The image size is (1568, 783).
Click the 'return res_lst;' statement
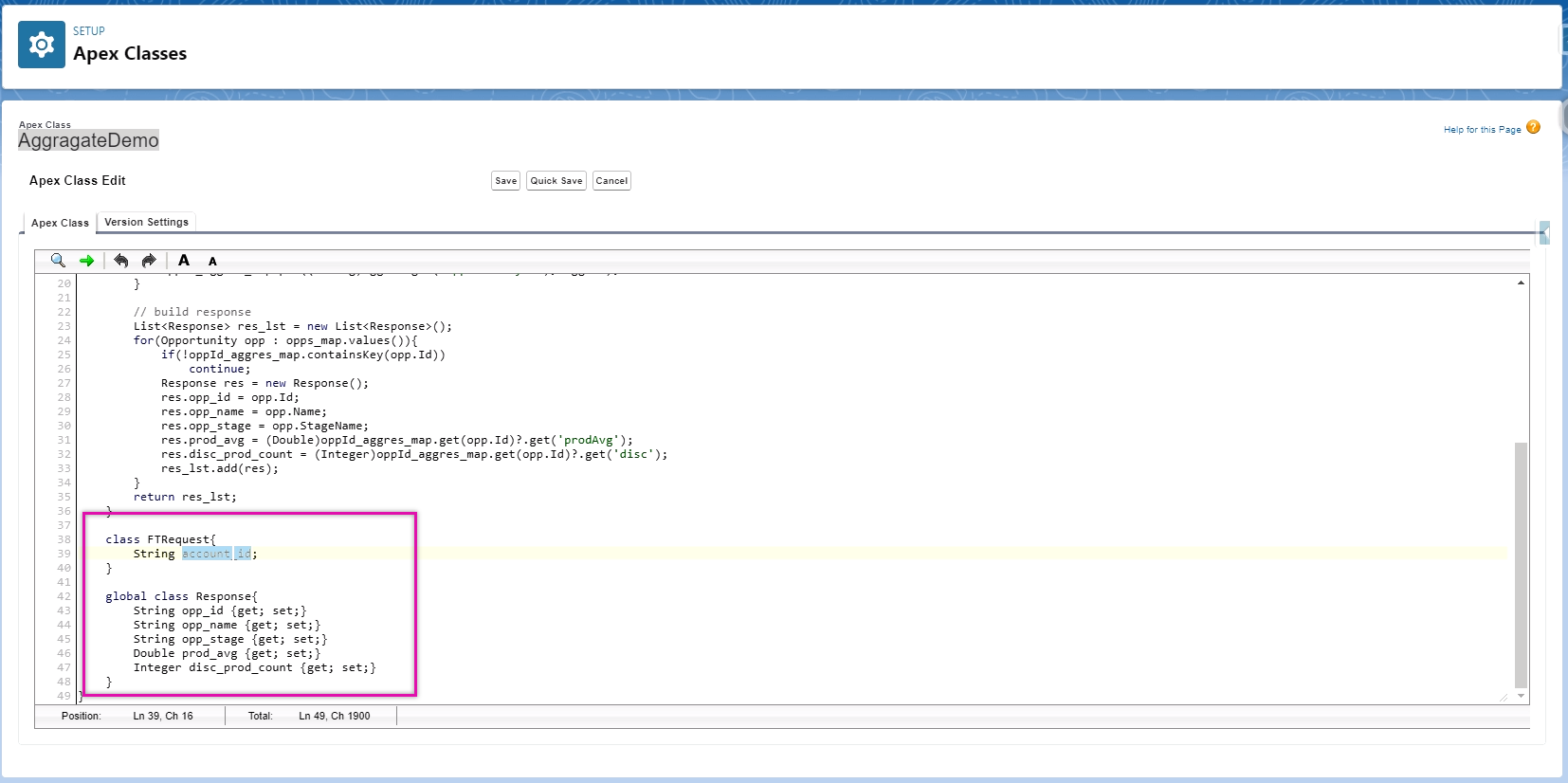click(185, 497)
